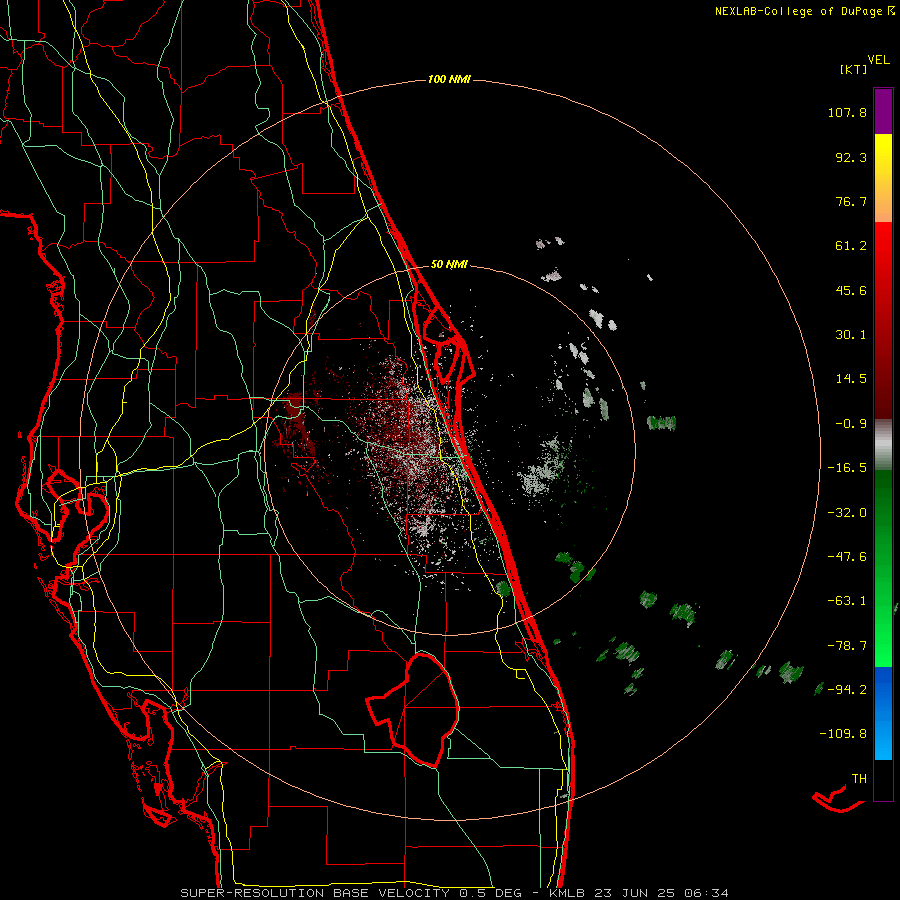The height and width of the screenshot is (900, 900).
Task: Click the purple segment of velocity color bar
Action: click(x=883, y=111)
